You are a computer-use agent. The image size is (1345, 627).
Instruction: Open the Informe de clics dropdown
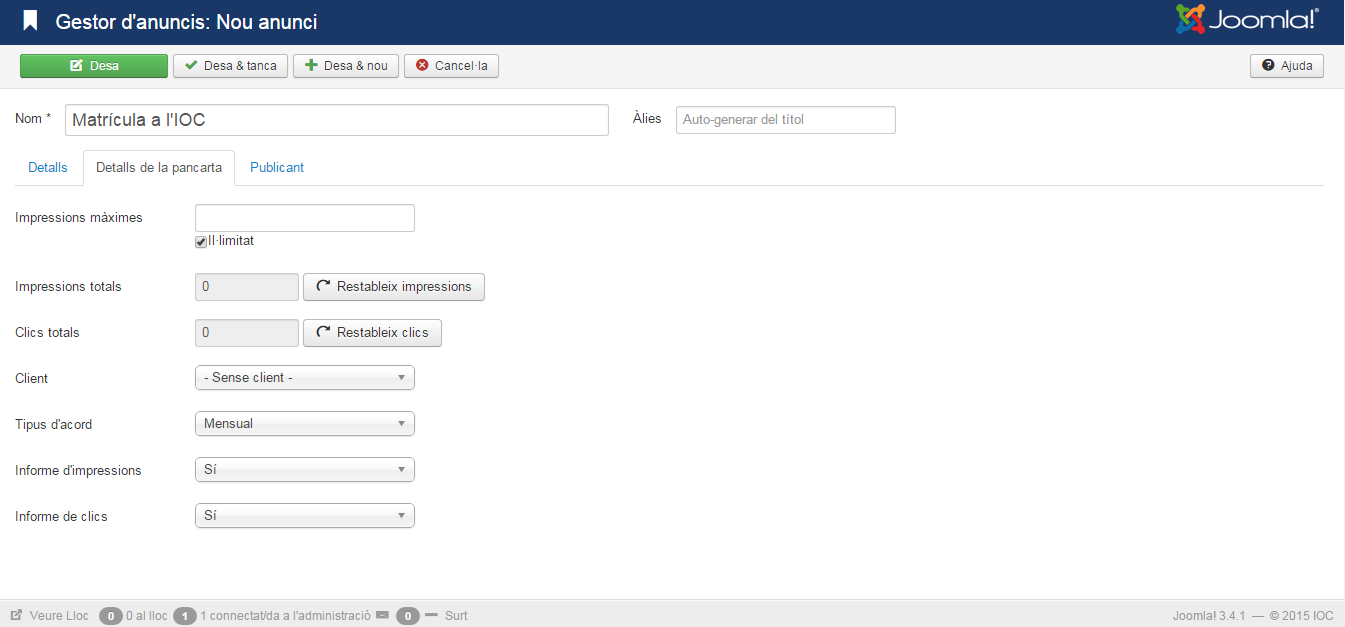(304, 516)
